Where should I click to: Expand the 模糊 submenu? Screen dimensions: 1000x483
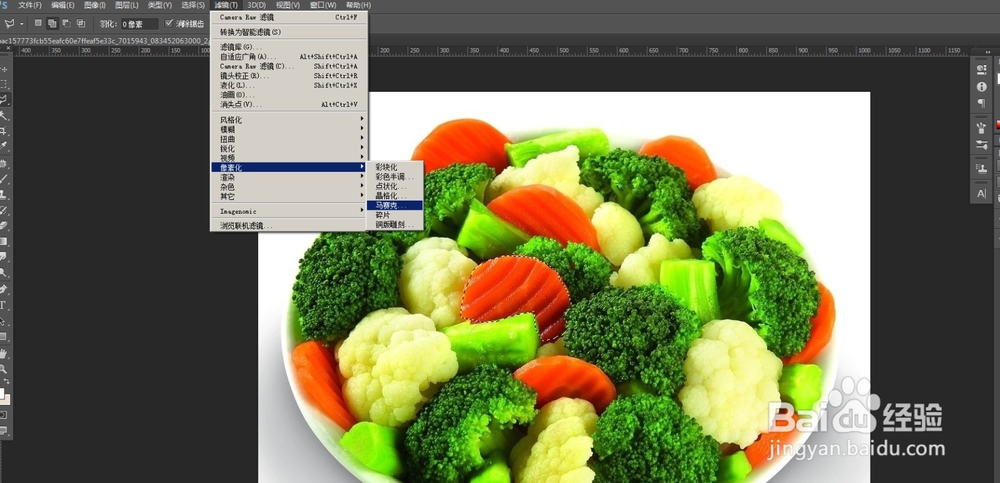[290, 129]
